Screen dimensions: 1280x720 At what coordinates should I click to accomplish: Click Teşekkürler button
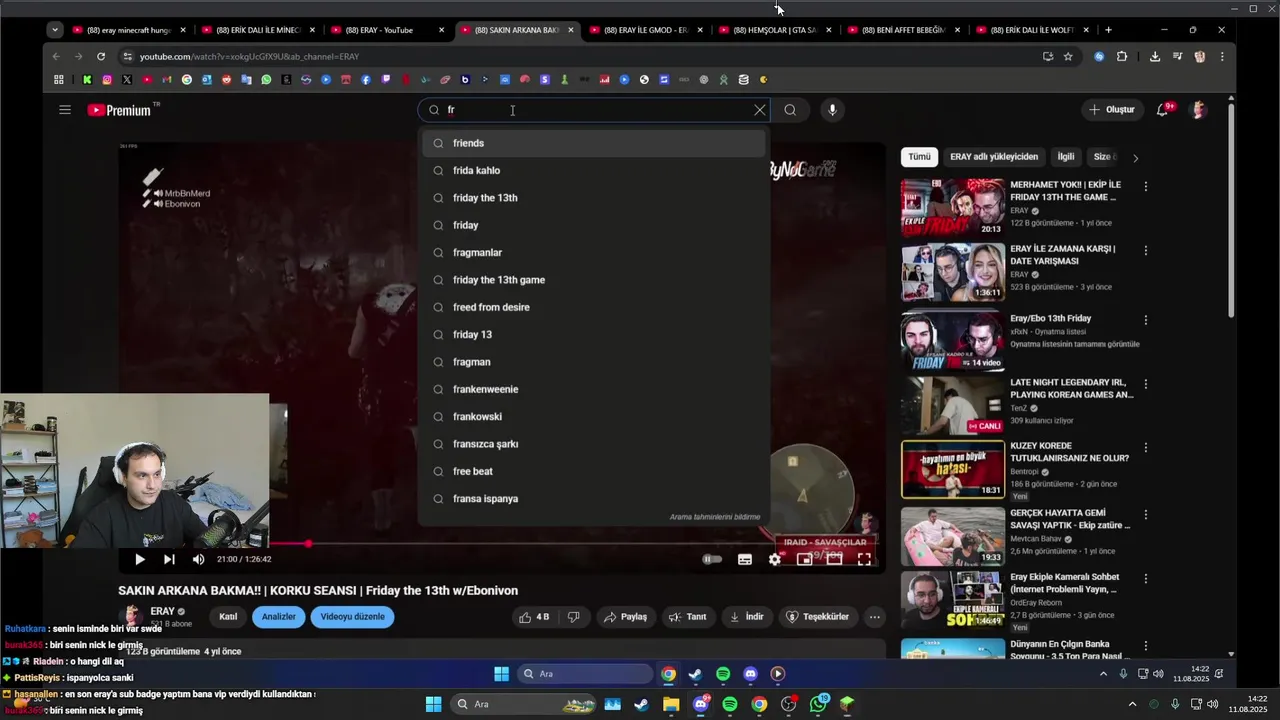coord(818,617)
